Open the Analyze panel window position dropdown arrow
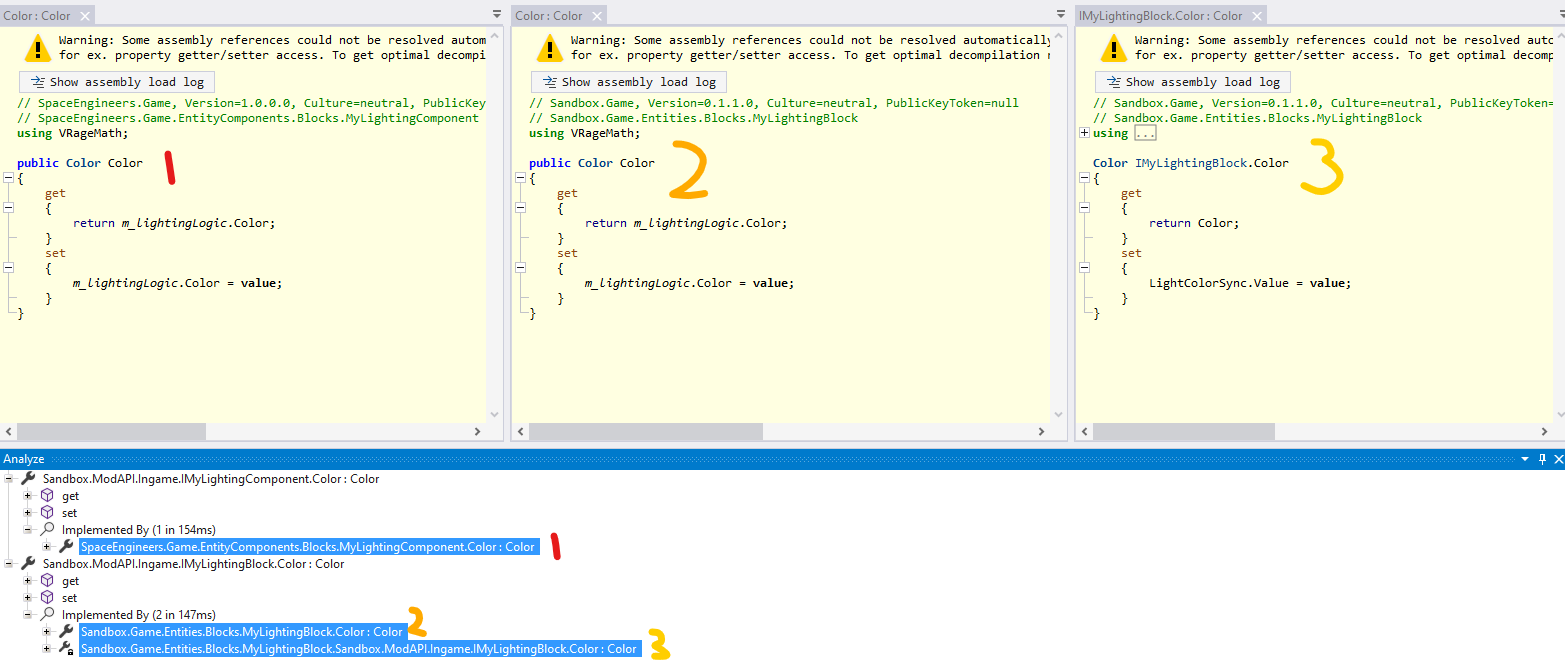1565x667 pixels. click(1525, 459)
